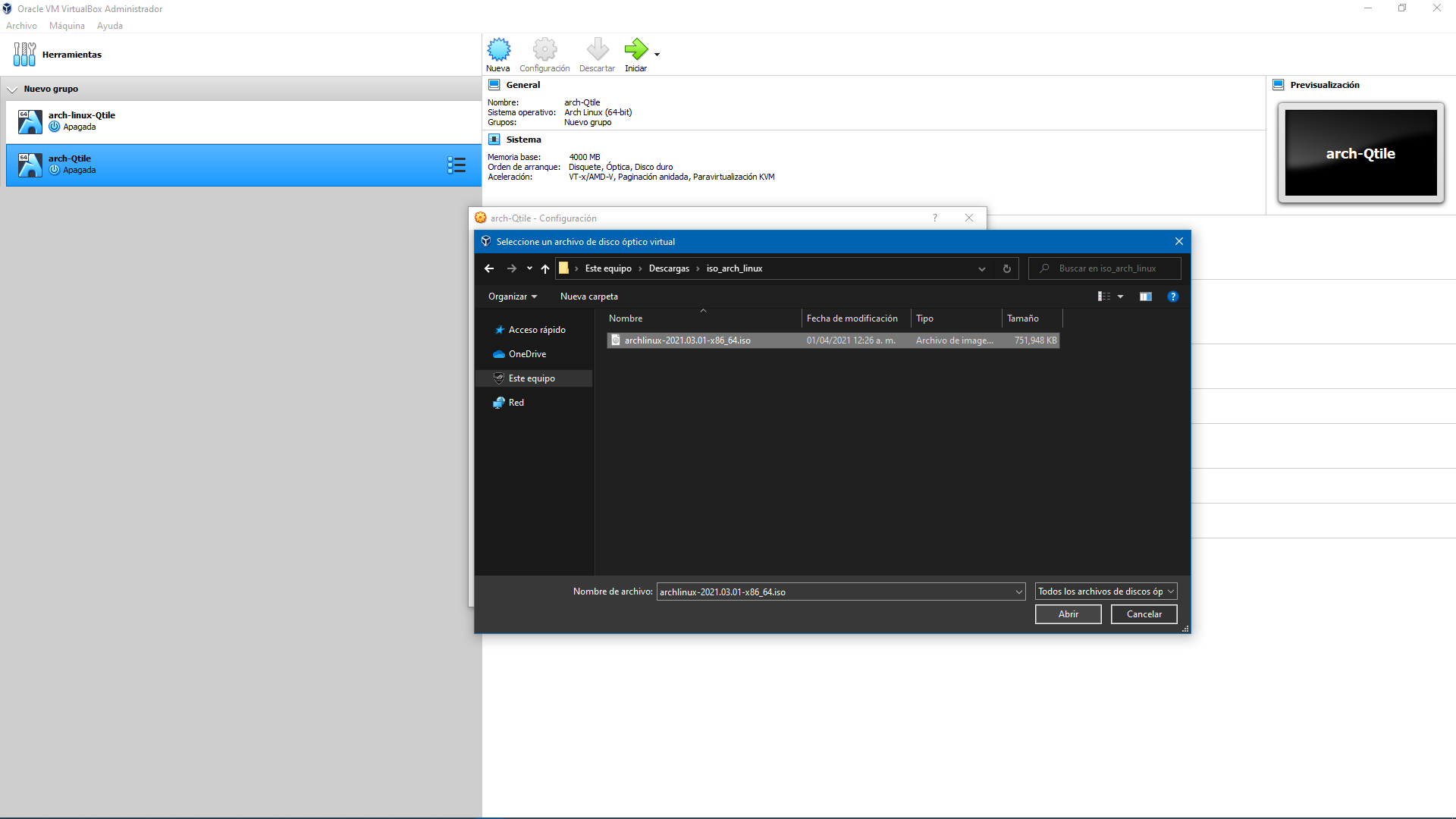Collapse the Nuevo grupo group
Screen dimensions: 1456x819
(12, 89)
